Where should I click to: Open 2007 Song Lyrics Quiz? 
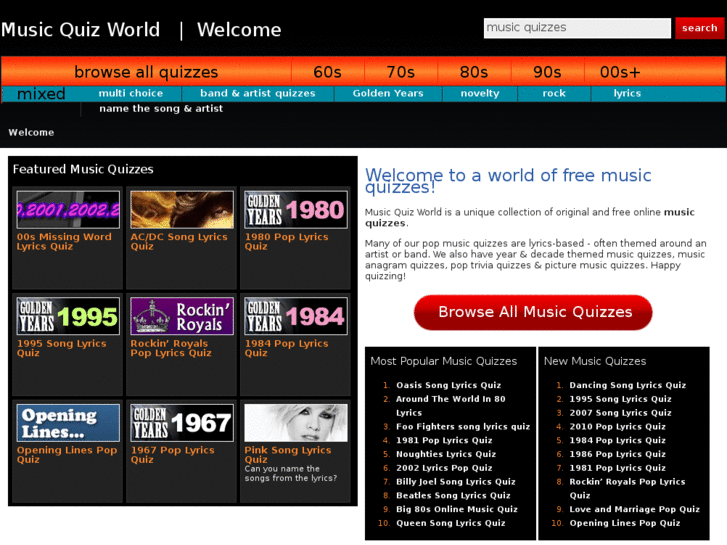tap(620, 413)
